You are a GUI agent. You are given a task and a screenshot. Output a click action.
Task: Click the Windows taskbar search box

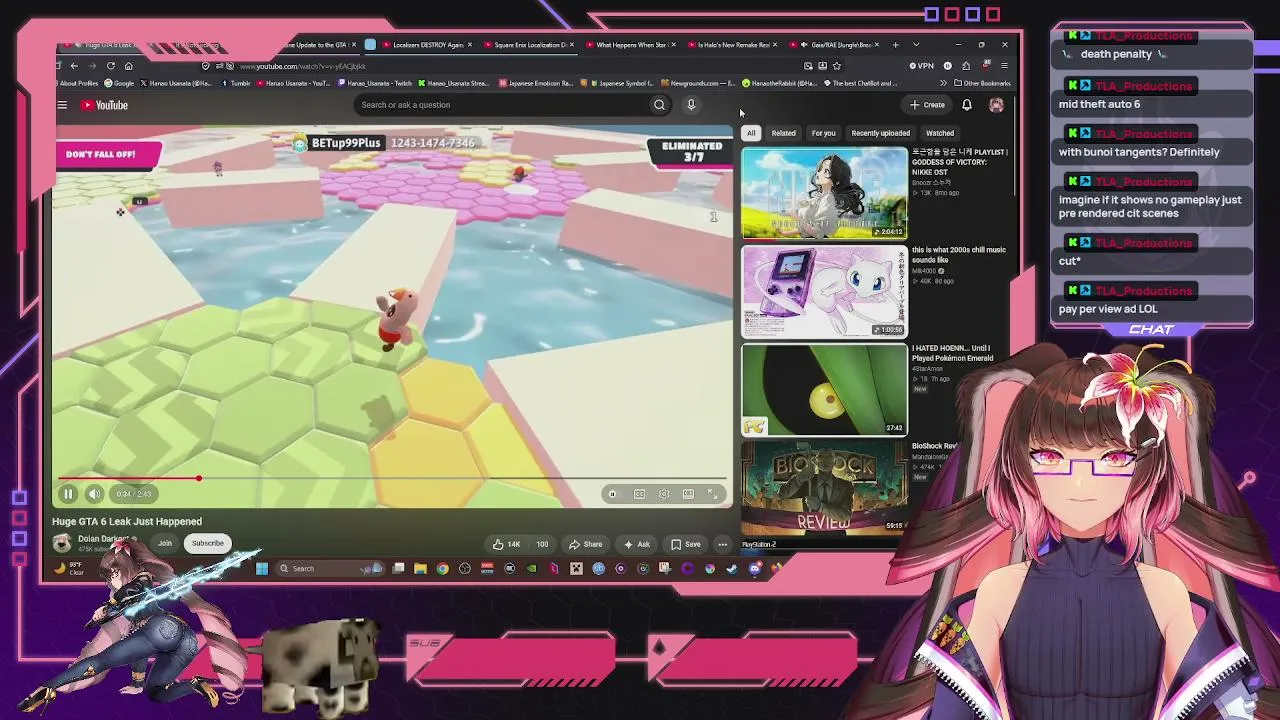click(x=328, y=569)
